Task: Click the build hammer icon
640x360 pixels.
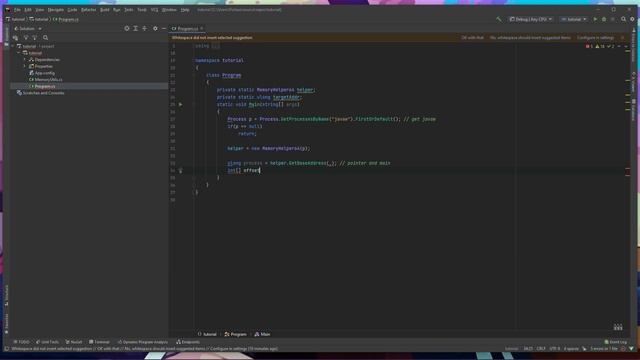Action: [499, 19]
